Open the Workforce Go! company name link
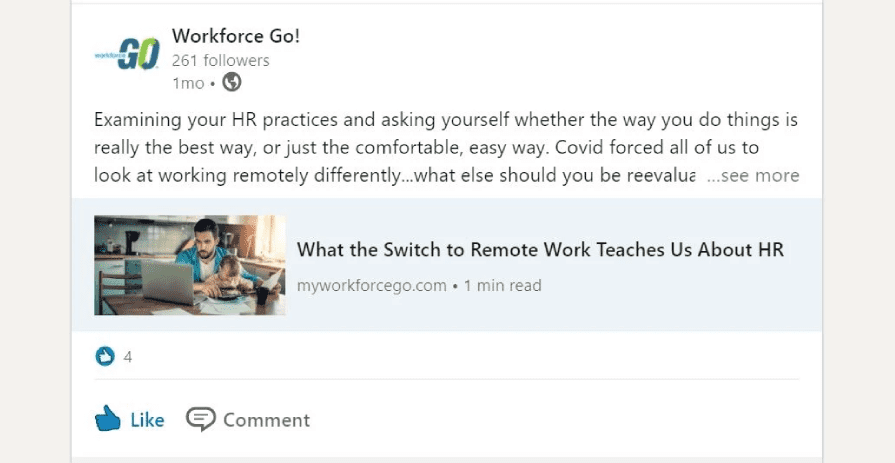The image size is (895, 463). 236,37
